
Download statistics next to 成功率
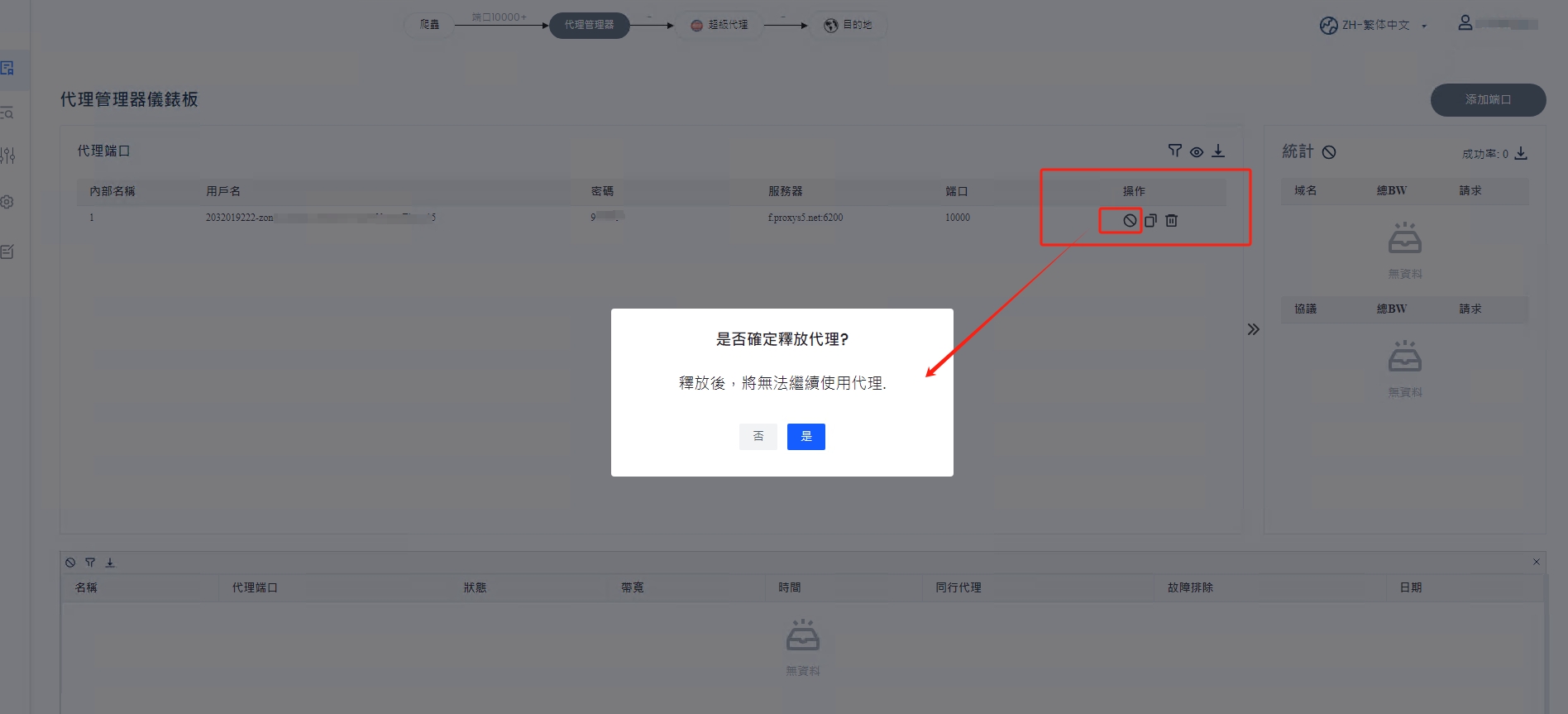(1521, 153)
